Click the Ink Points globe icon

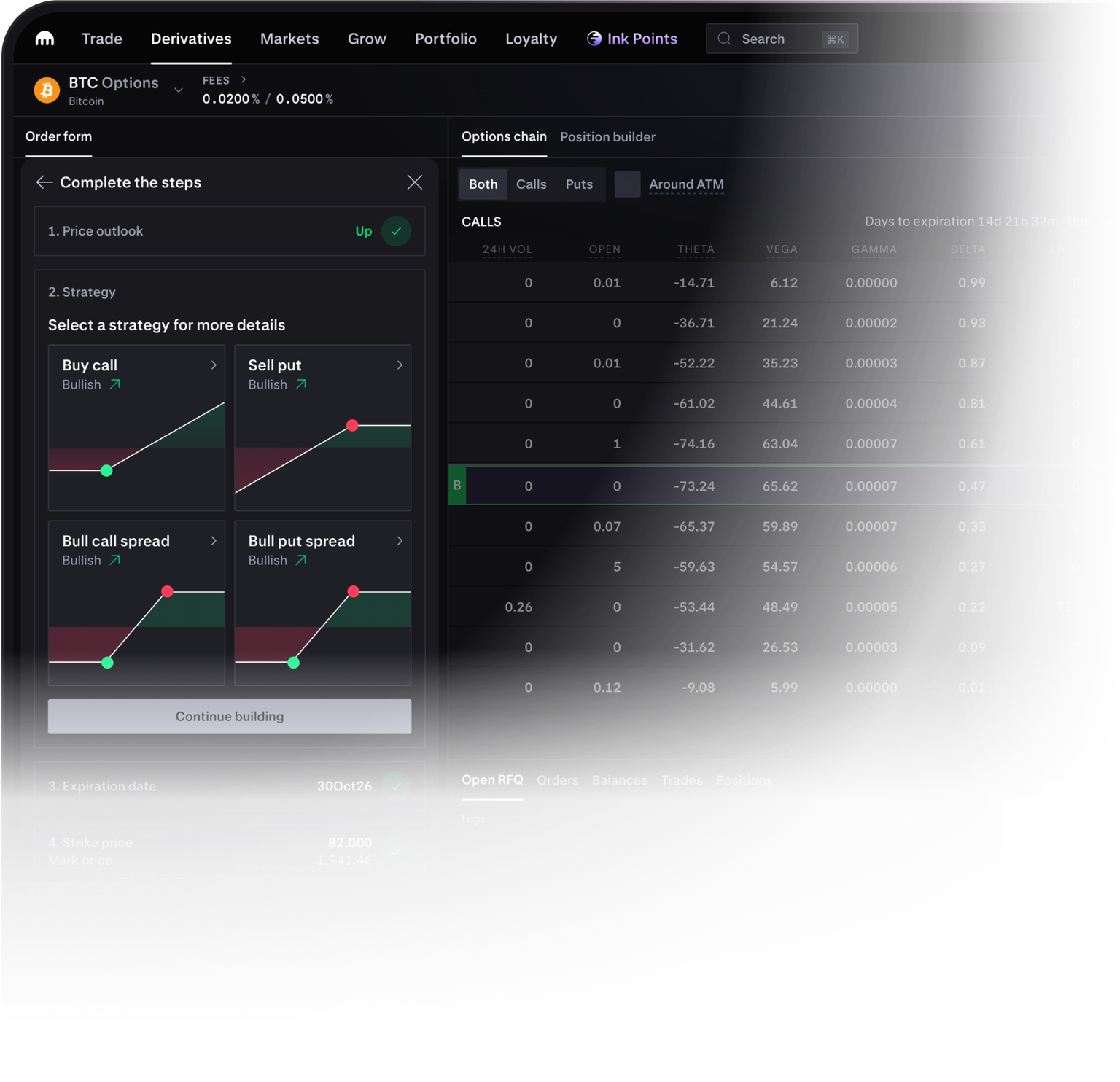click(x=594, y=39)
